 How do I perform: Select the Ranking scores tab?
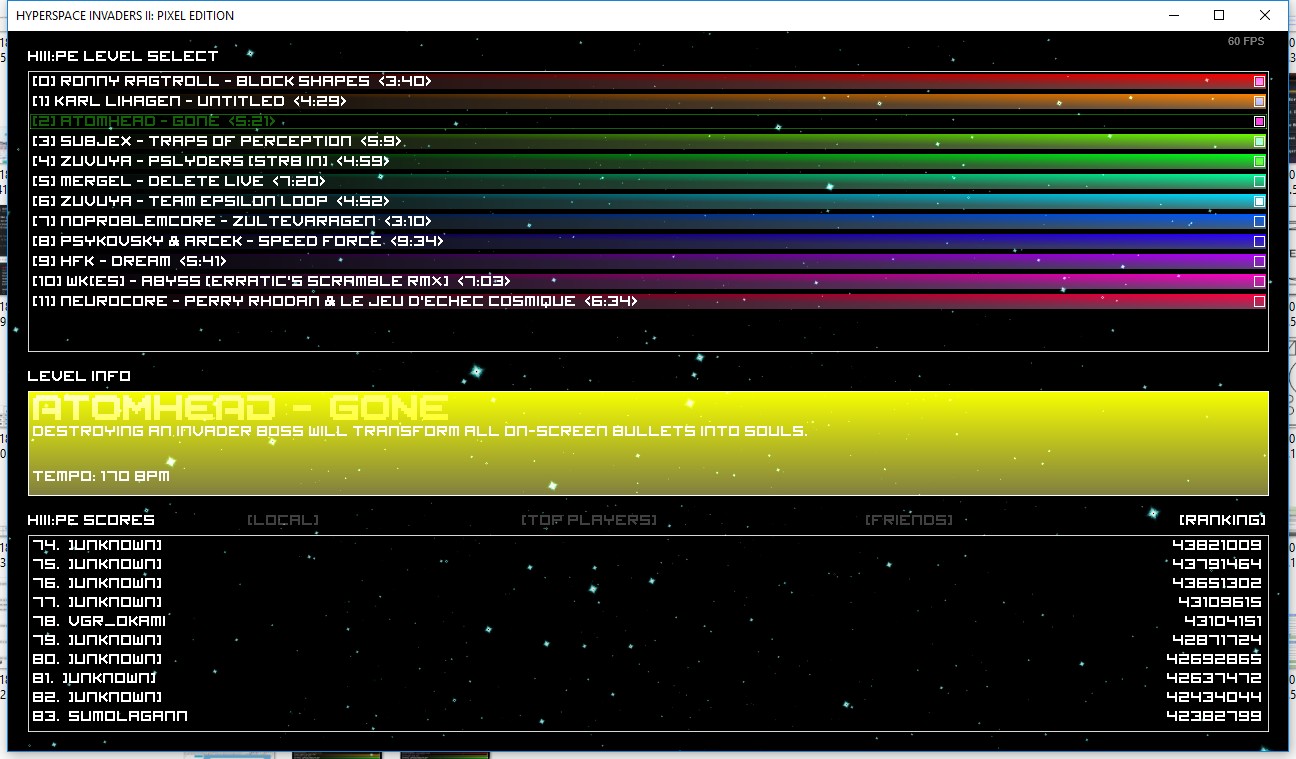pyautogui.click(x=1222, y=520)
